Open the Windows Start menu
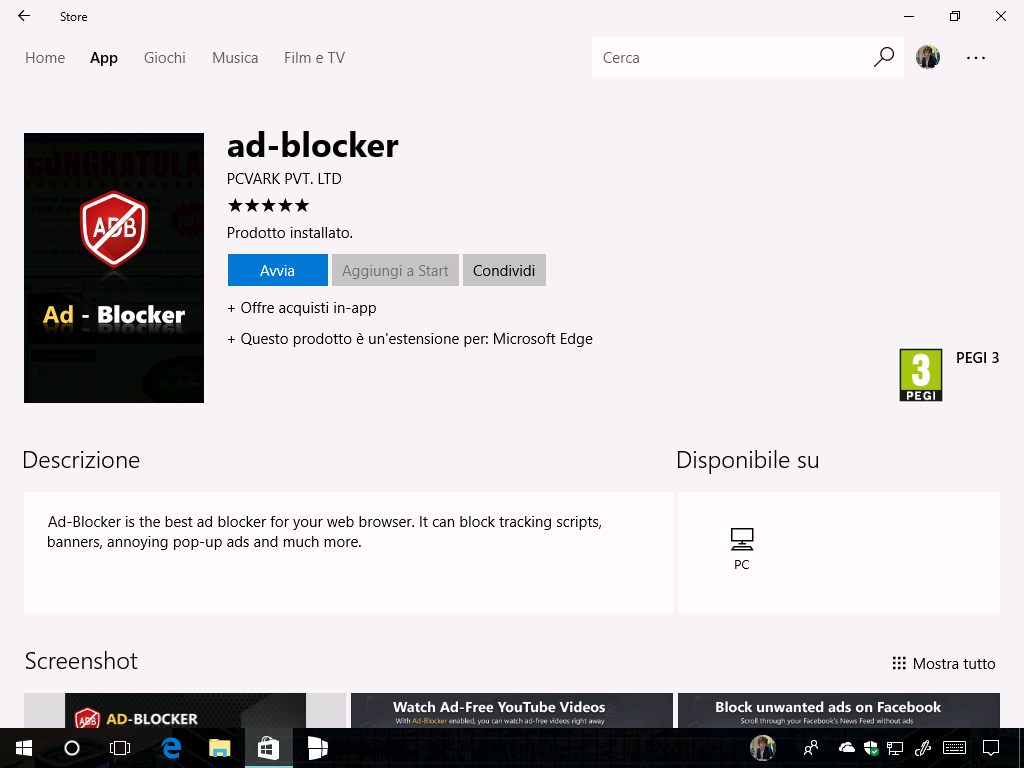Viewport: 1024px width, 768px height. [24, 748]
